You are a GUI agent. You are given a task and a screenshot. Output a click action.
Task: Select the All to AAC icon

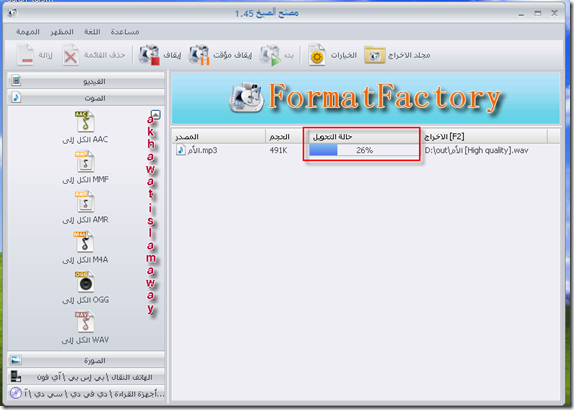(x=85, y=121)
